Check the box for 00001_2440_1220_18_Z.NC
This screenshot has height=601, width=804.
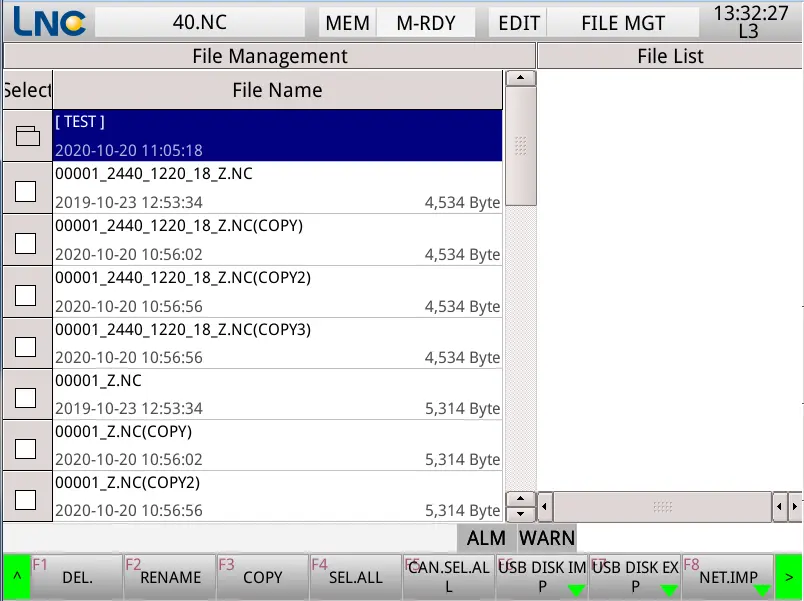tap(27, 189)
